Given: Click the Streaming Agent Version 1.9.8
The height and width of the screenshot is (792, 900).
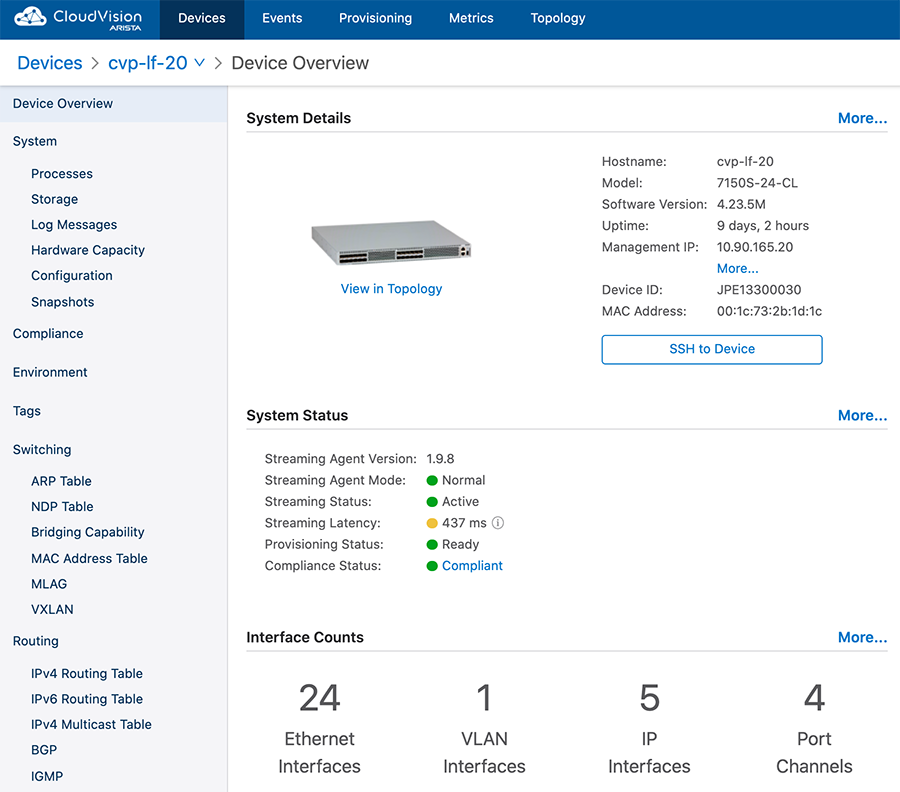Looking at the screenshot, I should pos(440,459).
